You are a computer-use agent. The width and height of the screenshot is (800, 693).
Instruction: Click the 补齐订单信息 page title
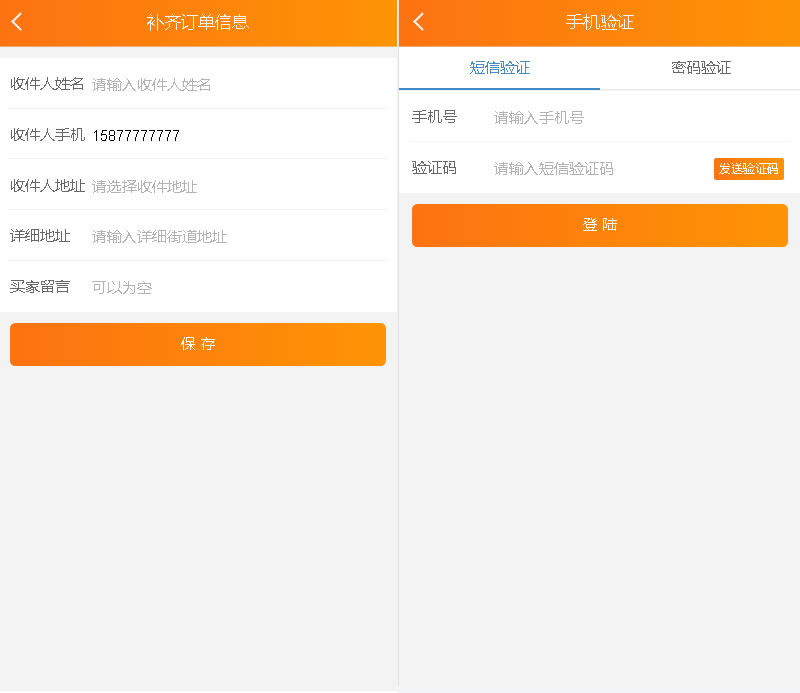pyautogui.click(x=197, y=22)
